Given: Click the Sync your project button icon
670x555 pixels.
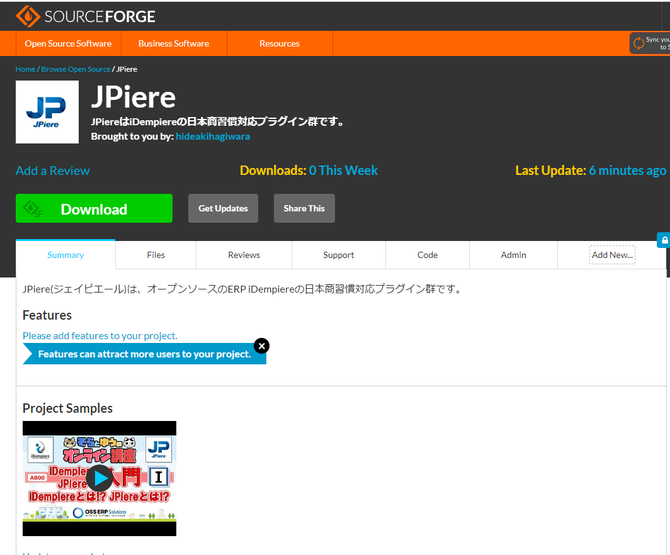Looking at the screenshot, I should point(638,43).
